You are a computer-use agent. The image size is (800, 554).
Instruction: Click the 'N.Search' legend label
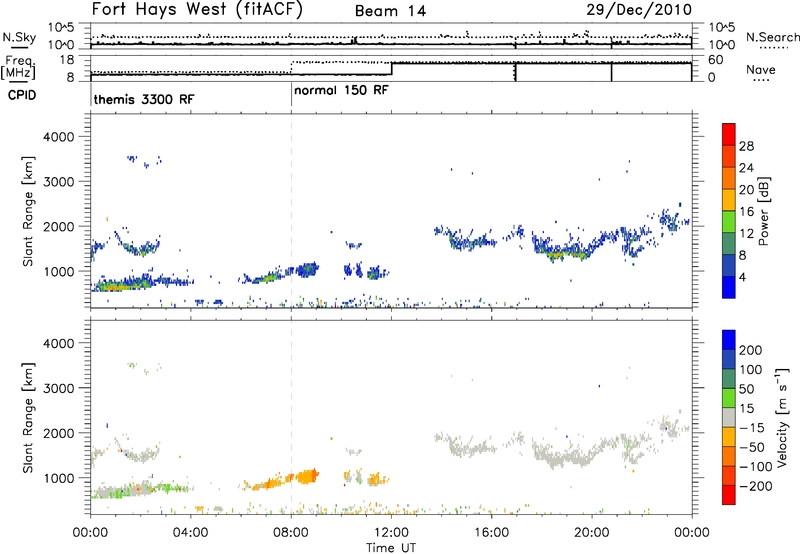773,37
